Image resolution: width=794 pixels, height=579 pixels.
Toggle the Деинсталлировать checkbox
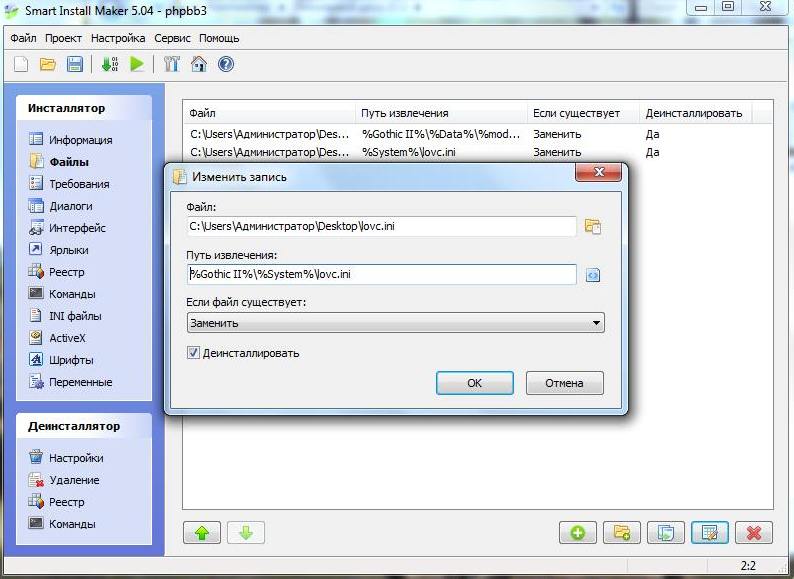coord(193,353)
